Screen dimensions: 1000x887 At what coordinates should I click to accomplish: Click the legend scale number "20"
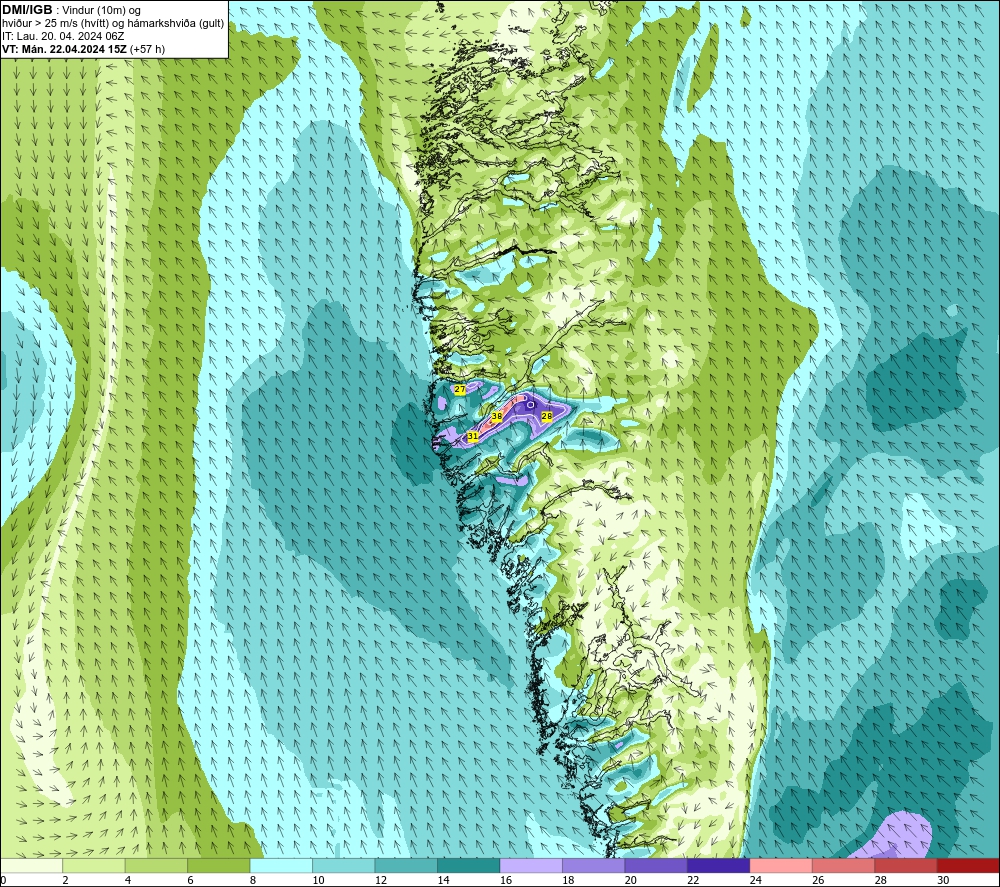pyautogui.click(x=631, y=880)
